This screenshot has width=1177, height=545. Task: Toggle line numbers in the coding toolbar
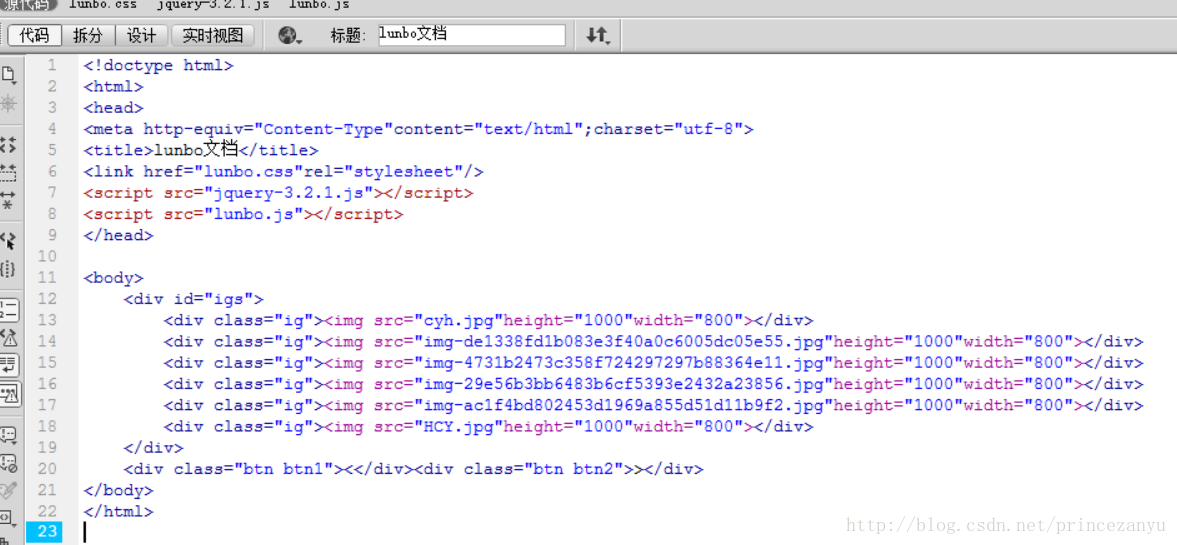(x=9, y=310)
